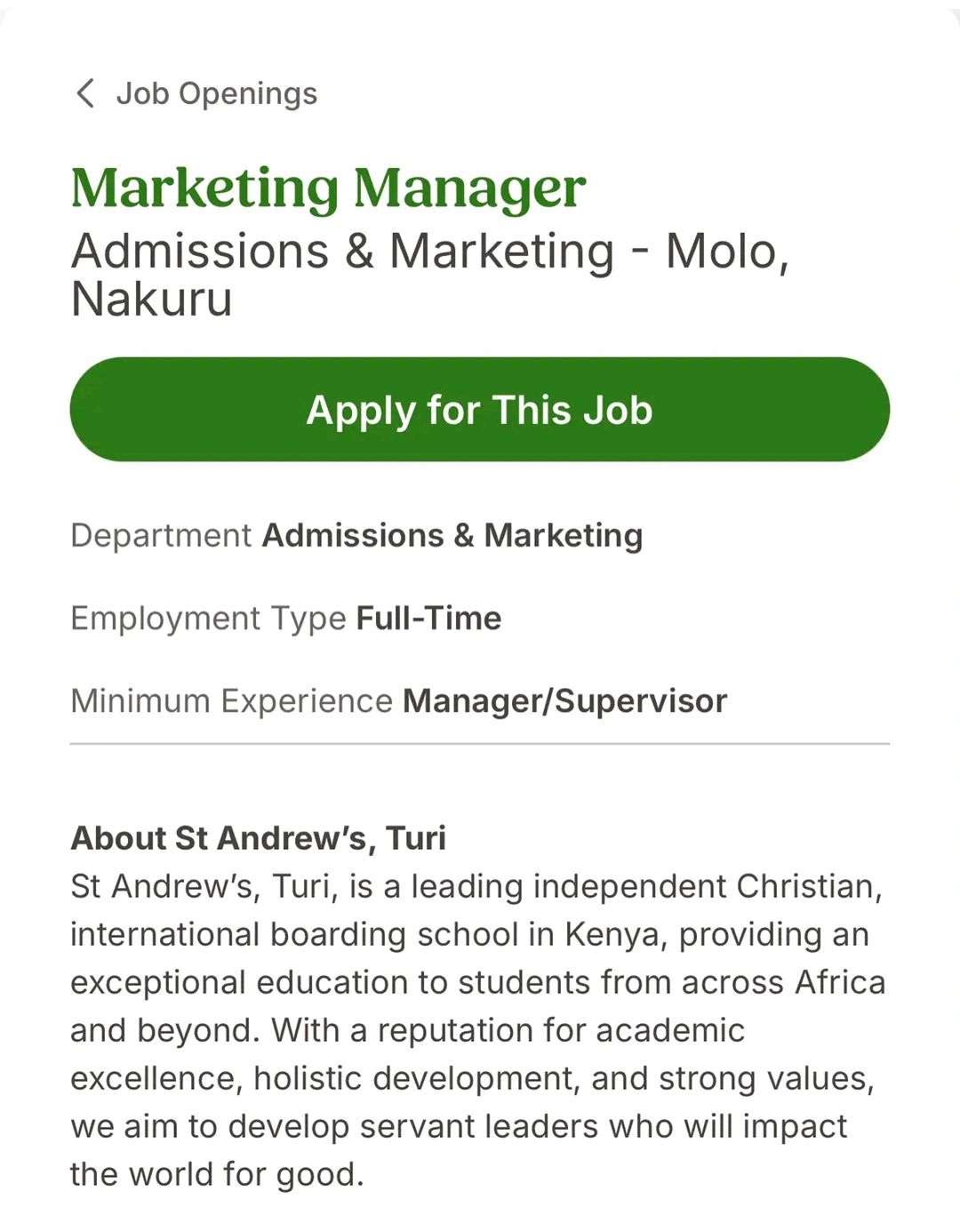Select the Department label text
This screenshot has width=960, height=1232.
point(161,536)
